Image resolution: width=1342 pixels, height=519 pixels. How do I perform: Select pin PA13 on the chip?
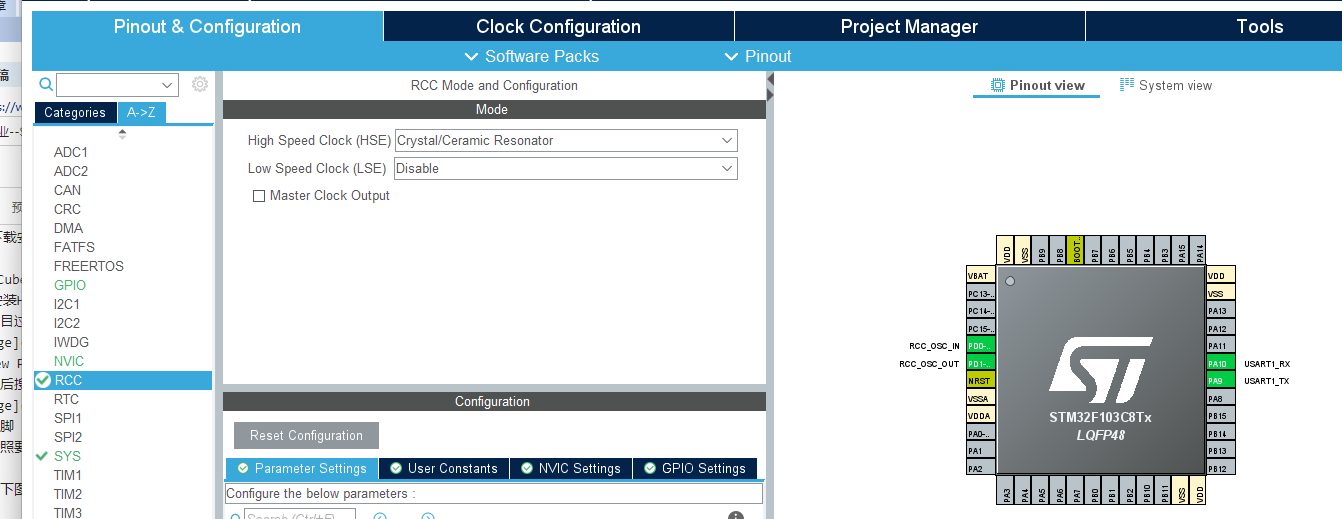pos(1221,311)
